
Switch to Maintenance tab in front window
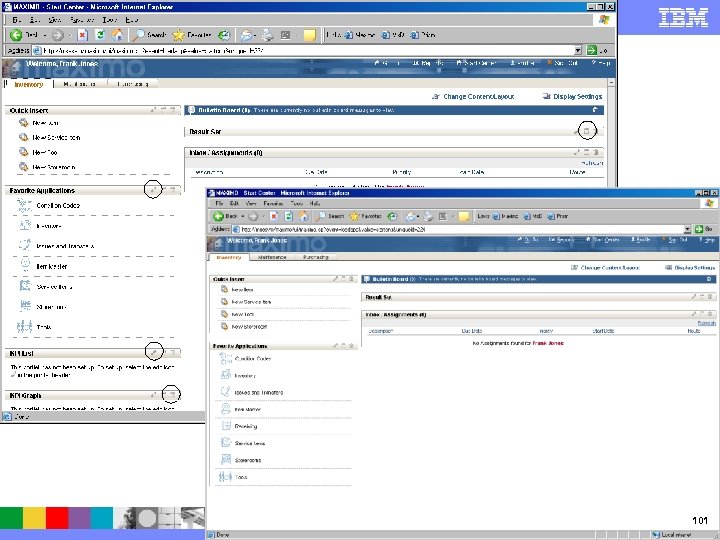coord(272,257)
